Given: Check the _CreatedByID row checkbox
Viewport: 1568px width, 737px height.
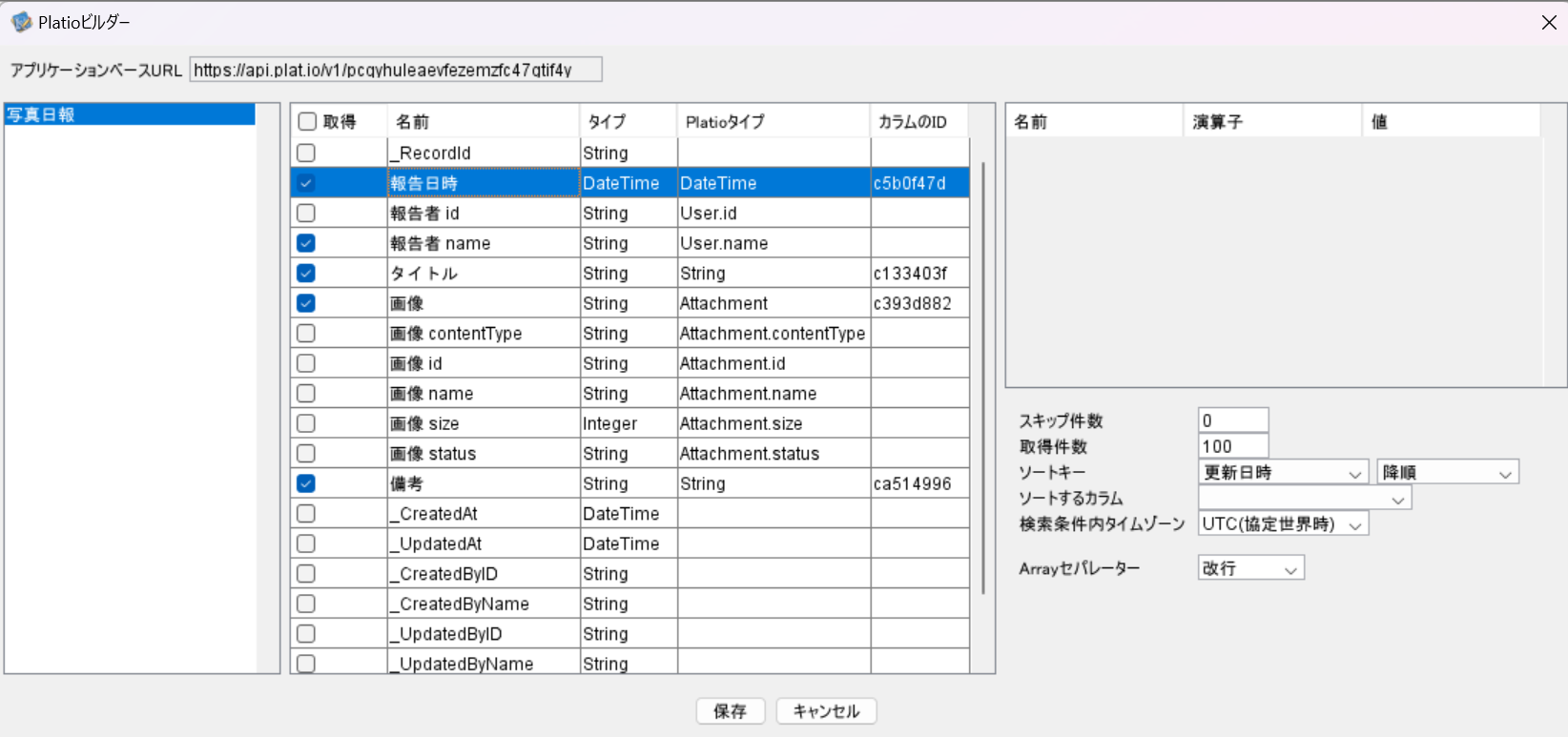Looking at the screenshot, I should 306,573.
